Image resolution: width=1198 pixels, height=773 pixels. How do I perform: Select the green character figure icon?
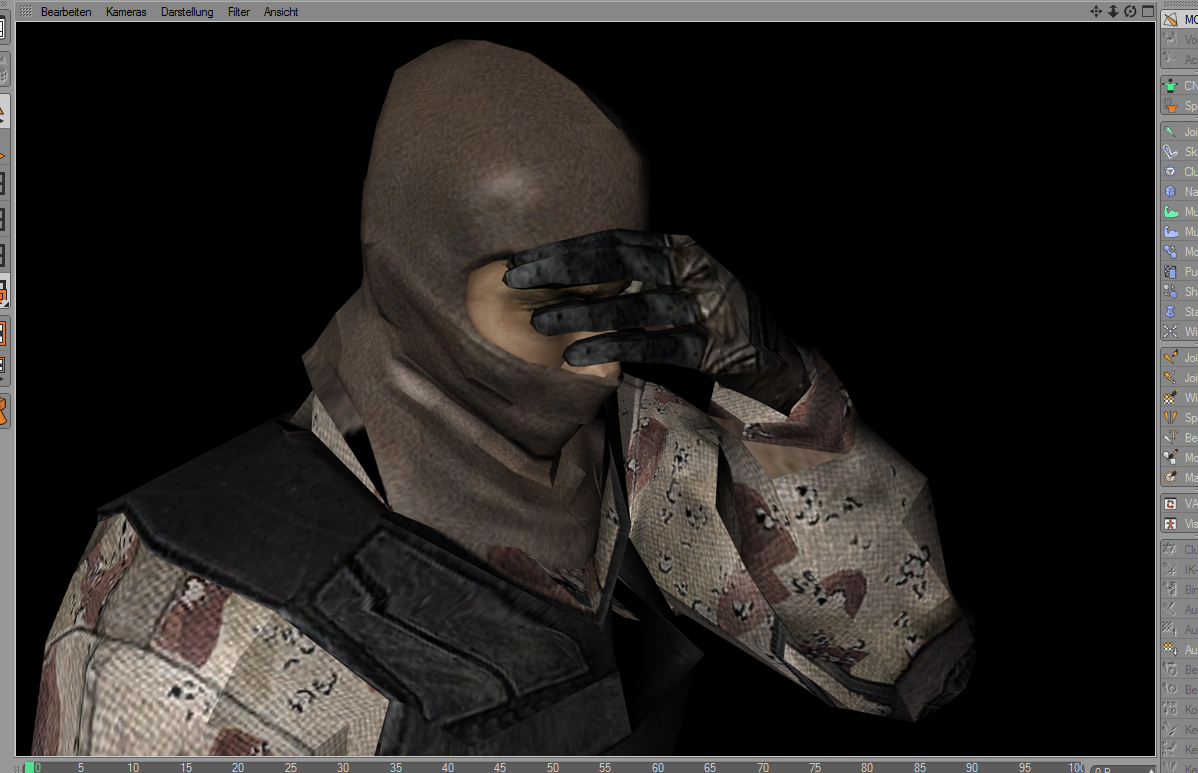pos(1171,86)
